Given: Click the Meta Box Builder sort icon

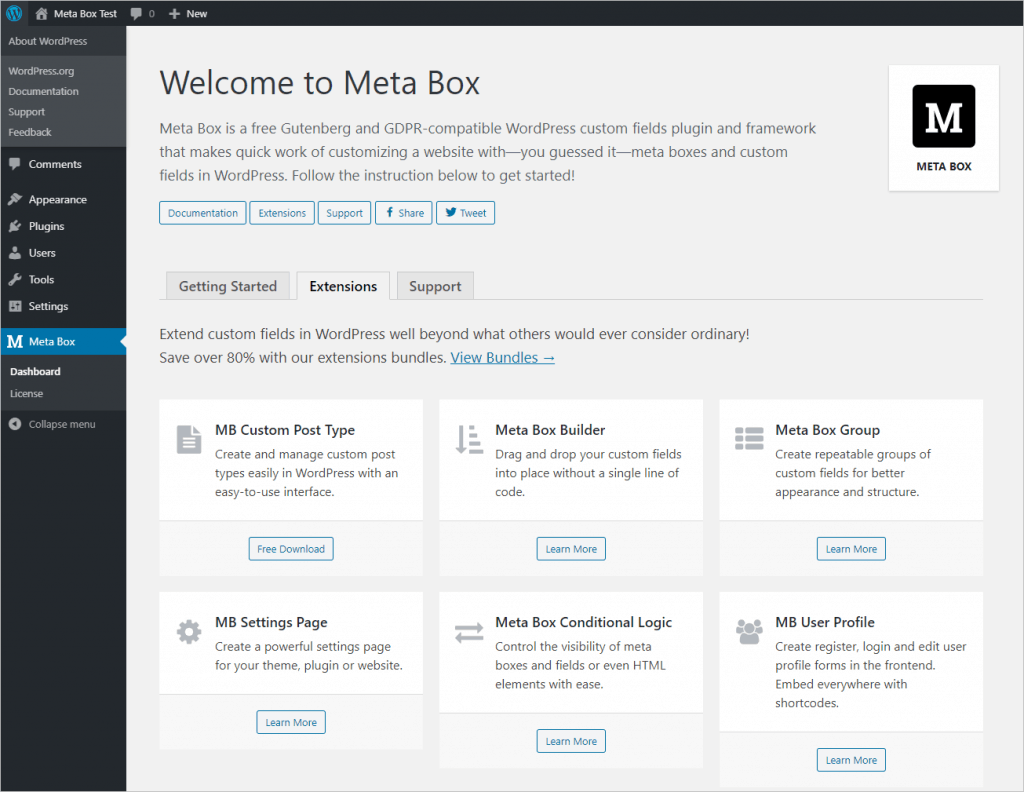Looking at the screenshot, I should 469,439.
